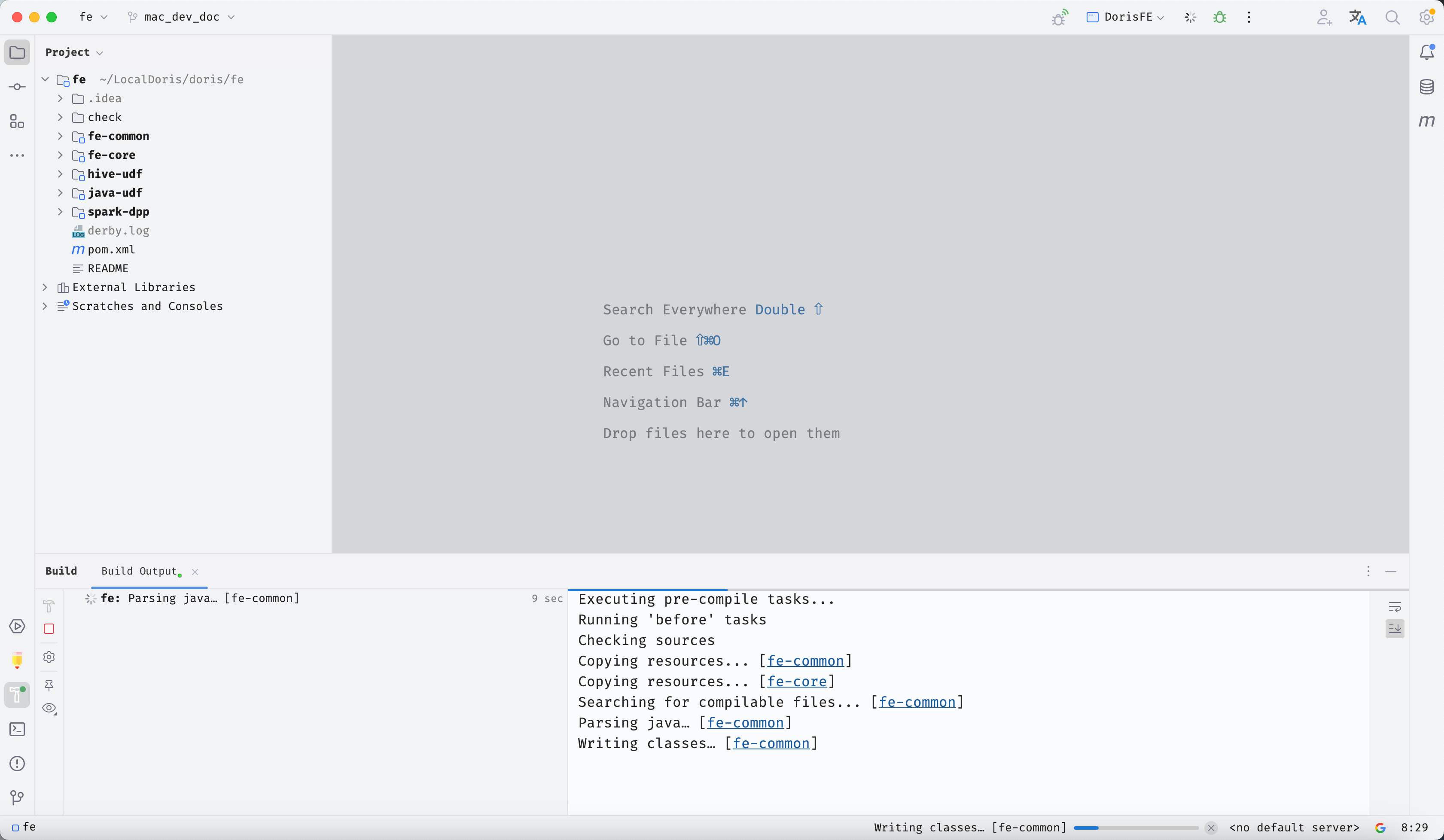Open the Problems tool window
Image resolution: width=1444 pixels, height=840 pixels.
click(x=17, y=763)
